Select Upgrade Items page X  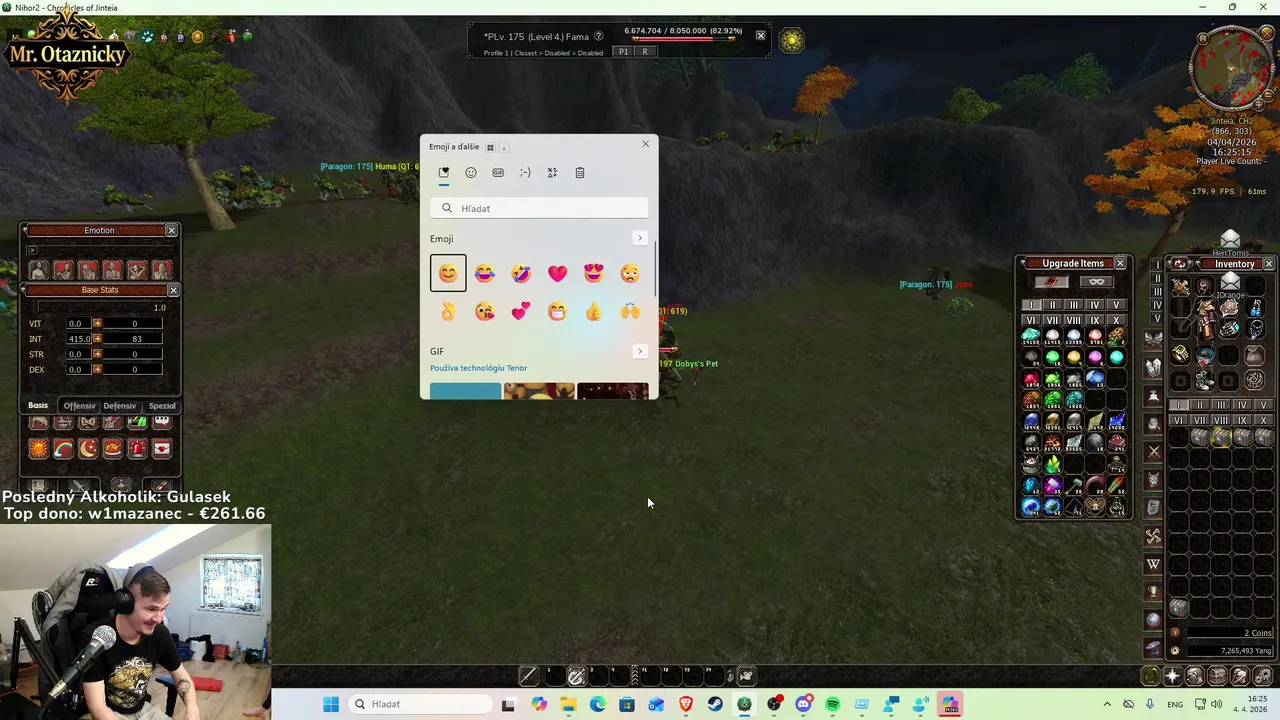(x=1116, y=320)
